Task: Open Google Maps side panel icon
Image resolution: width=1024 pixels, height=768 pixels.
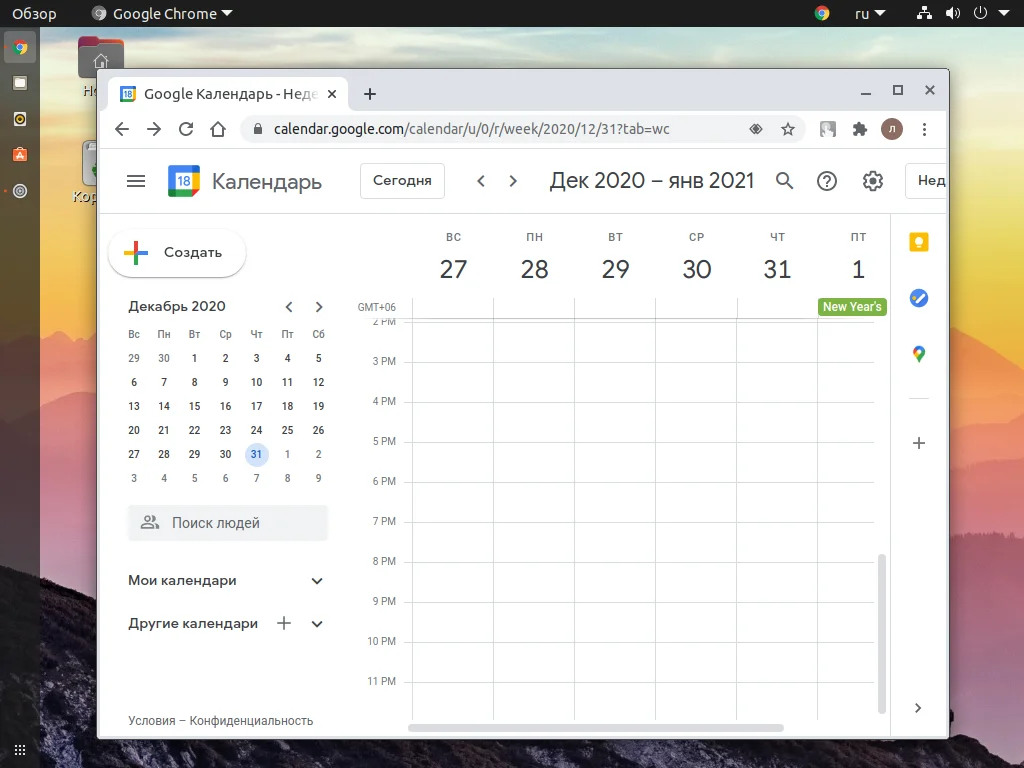Action: [x=919, y=354]
